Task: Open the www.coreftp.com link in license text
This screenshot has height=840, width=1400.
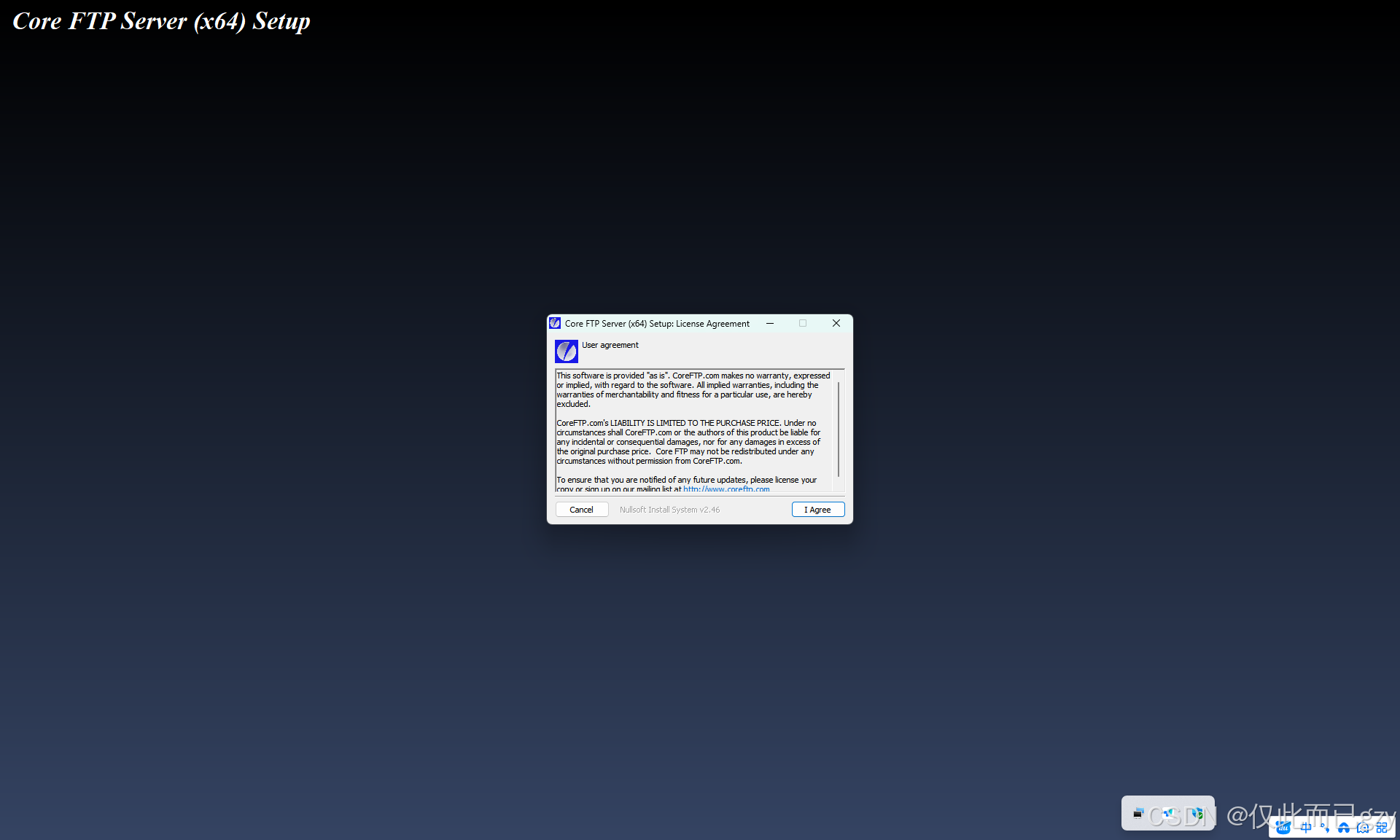Action: 726,489
